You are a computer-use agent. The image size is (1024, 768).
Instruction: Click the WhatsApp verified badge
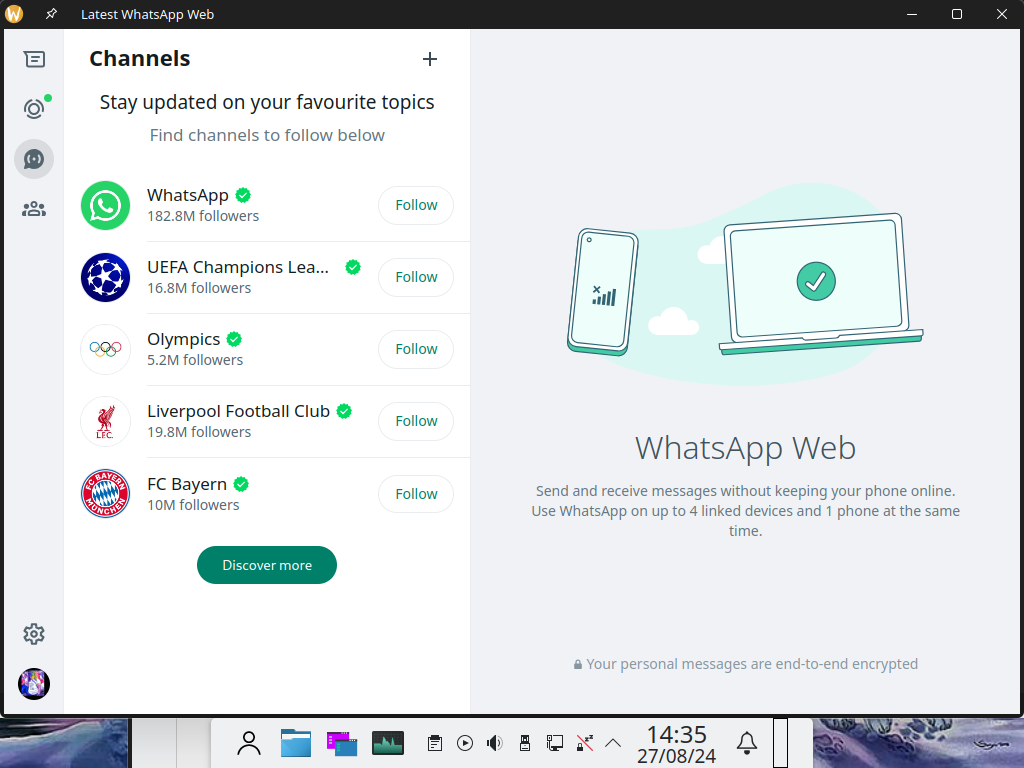click(x=243, y=195)
